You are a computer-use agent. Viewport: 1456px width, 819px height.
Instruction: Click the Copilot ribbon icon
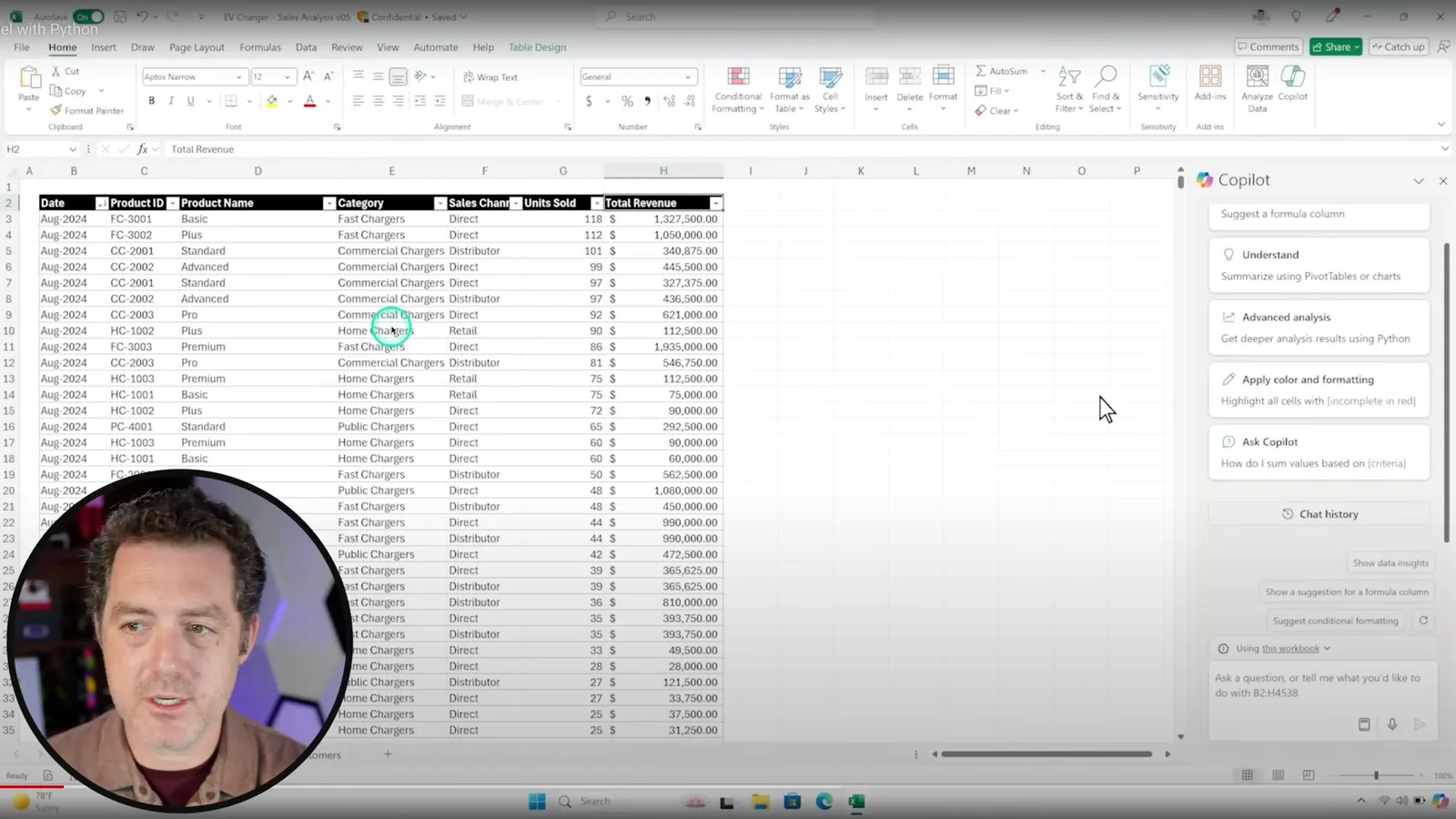(x=1292, y=84)
